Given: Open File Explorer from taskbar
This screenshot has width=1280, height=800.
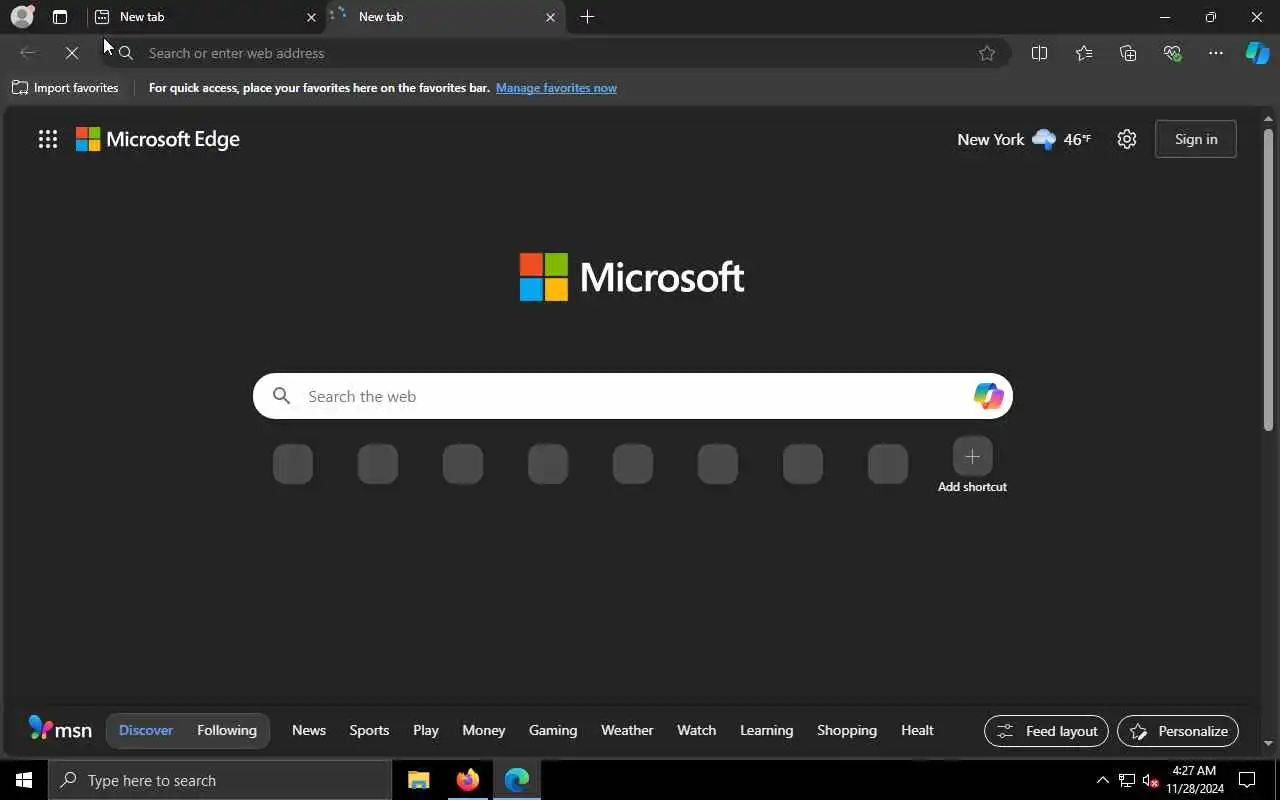Looking at the screenshot, I should tap(419, 780).
